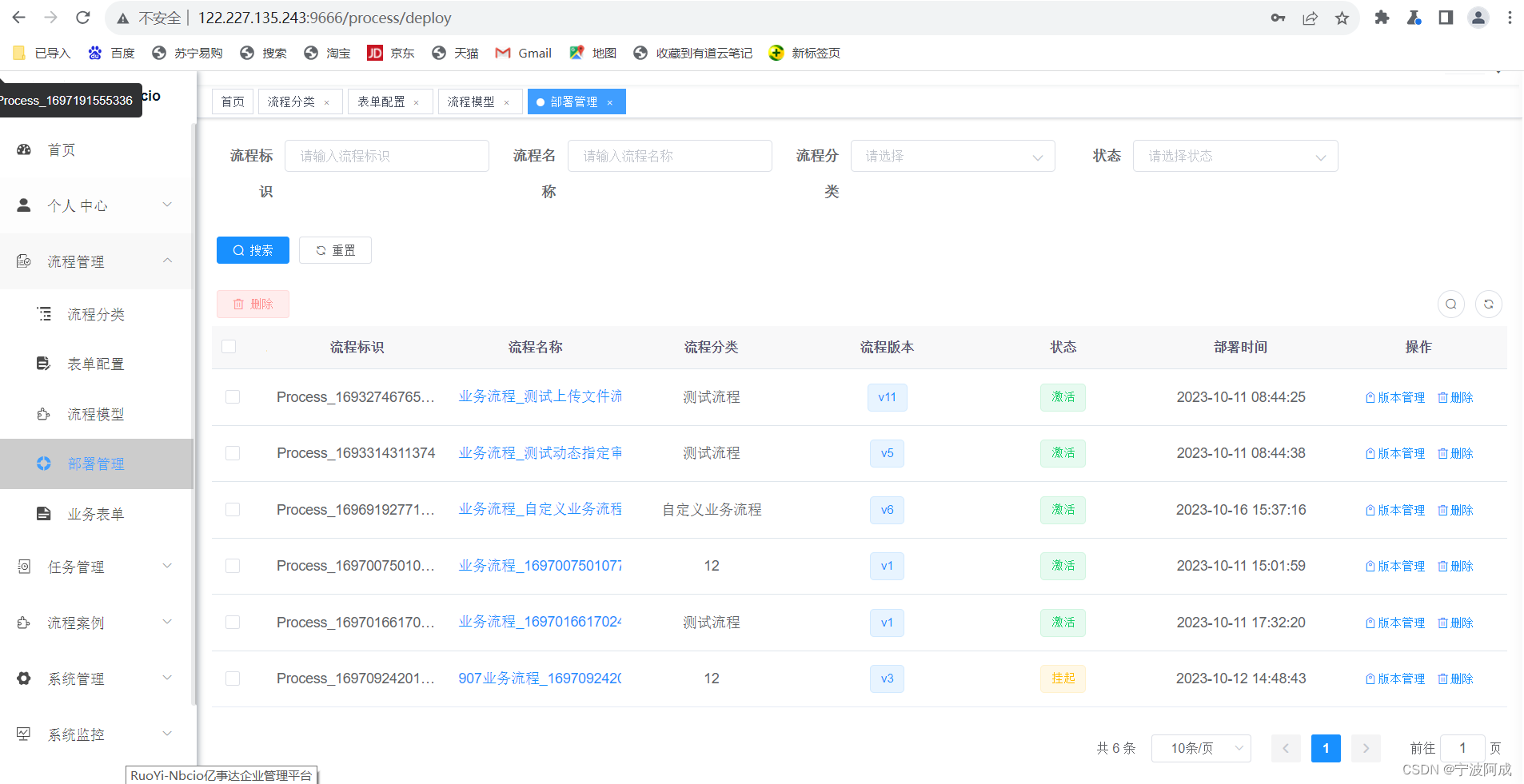
Task: Check the Process_1693314311374 row
Action: (x=233, y=453)
